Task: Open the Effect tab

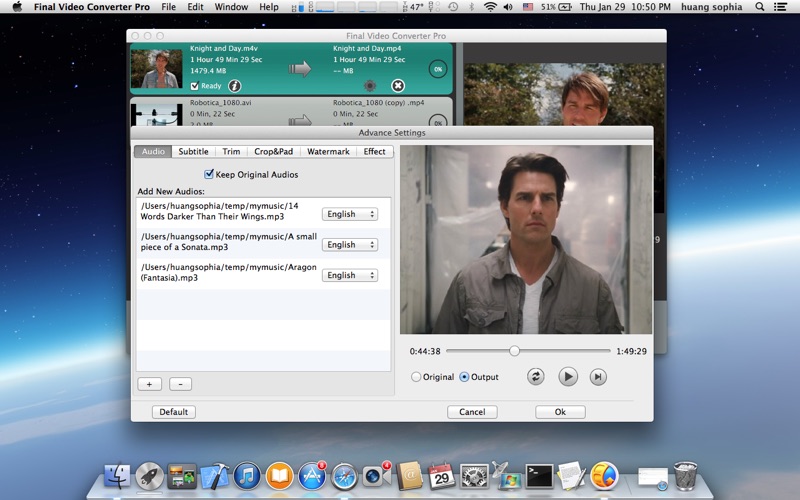Action: pos(374,151)
